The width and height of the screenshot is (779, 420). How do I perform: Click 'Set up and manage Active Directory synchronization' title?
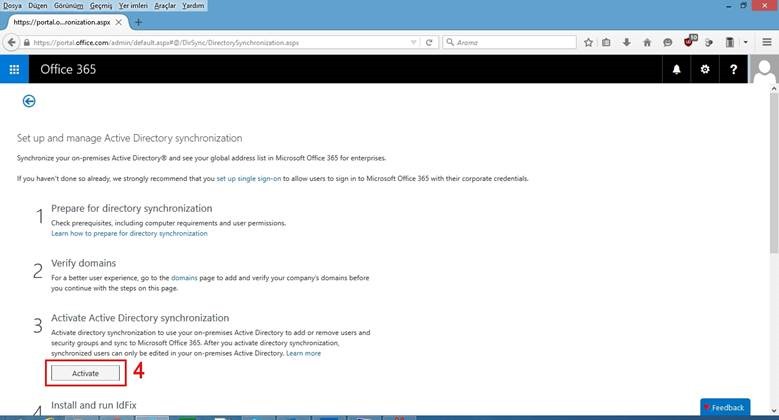point(130,138)
